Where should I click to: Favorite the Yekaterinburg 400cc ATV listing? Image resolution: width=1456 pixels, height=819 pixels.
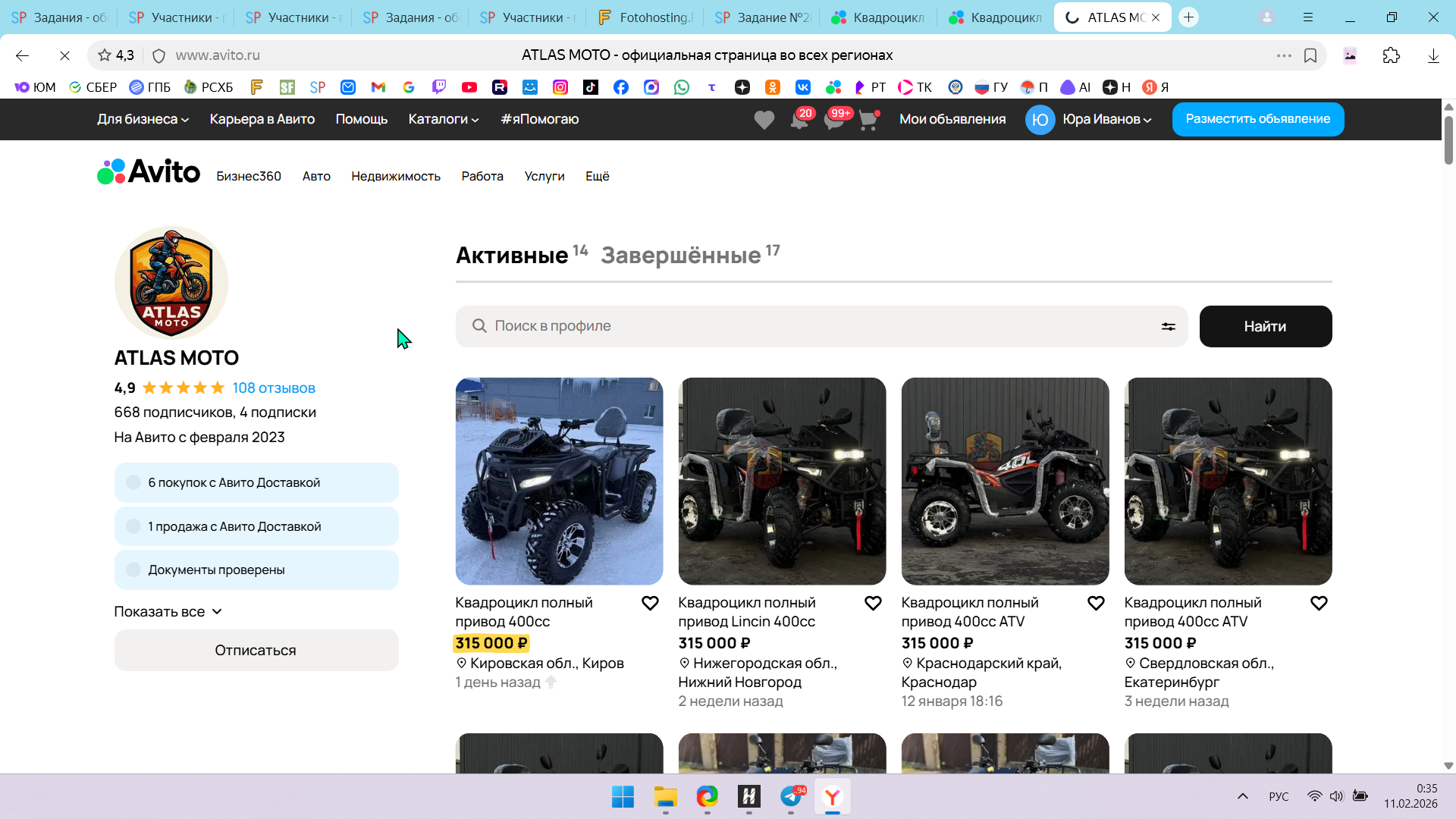point(1319,603)
